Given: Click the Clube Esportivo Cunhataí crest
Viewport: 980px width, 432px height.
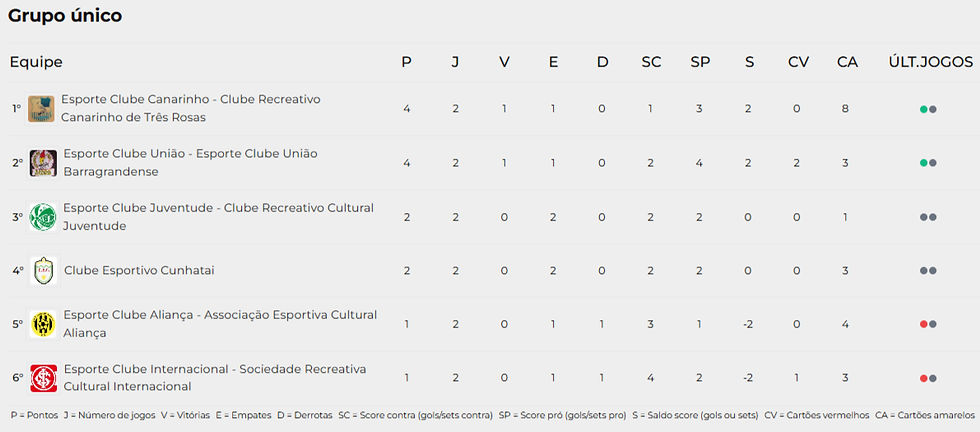Looking at the screenshot, I should point(43,270).
